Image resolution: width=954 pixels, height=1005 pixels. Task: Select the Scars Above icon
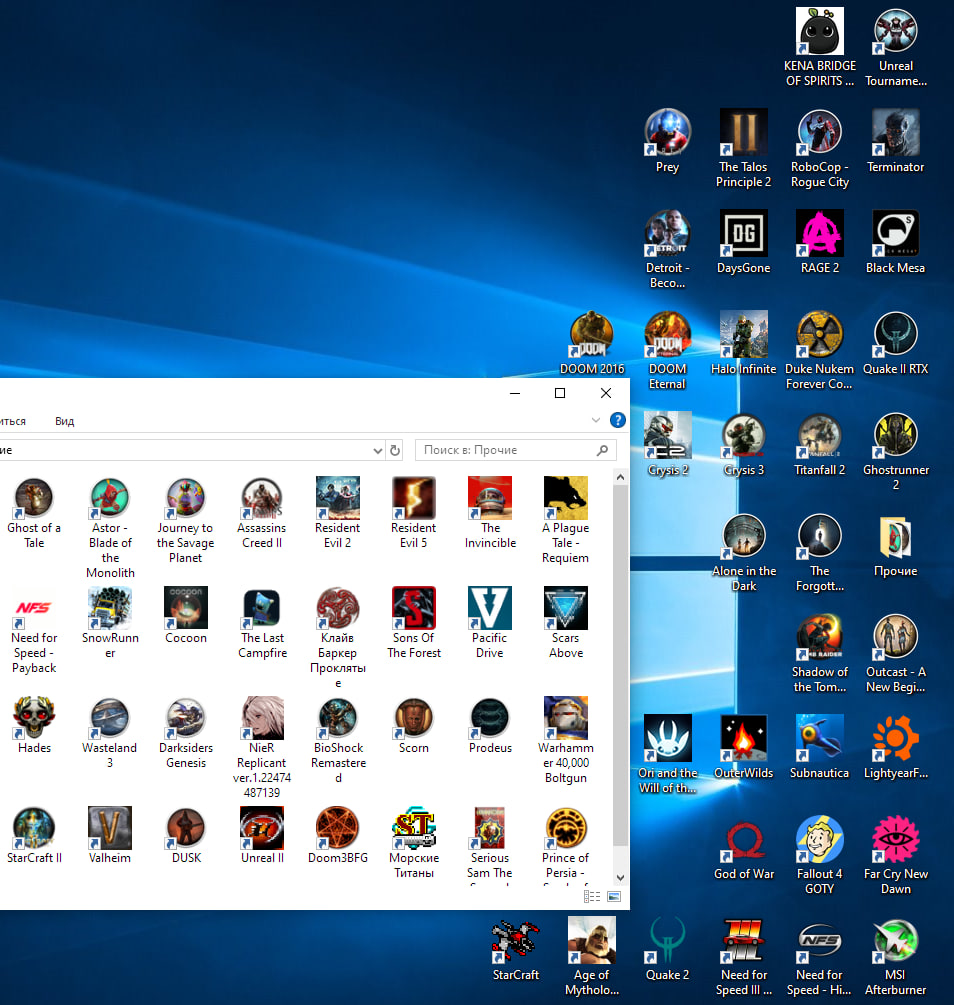click(565, 608)
